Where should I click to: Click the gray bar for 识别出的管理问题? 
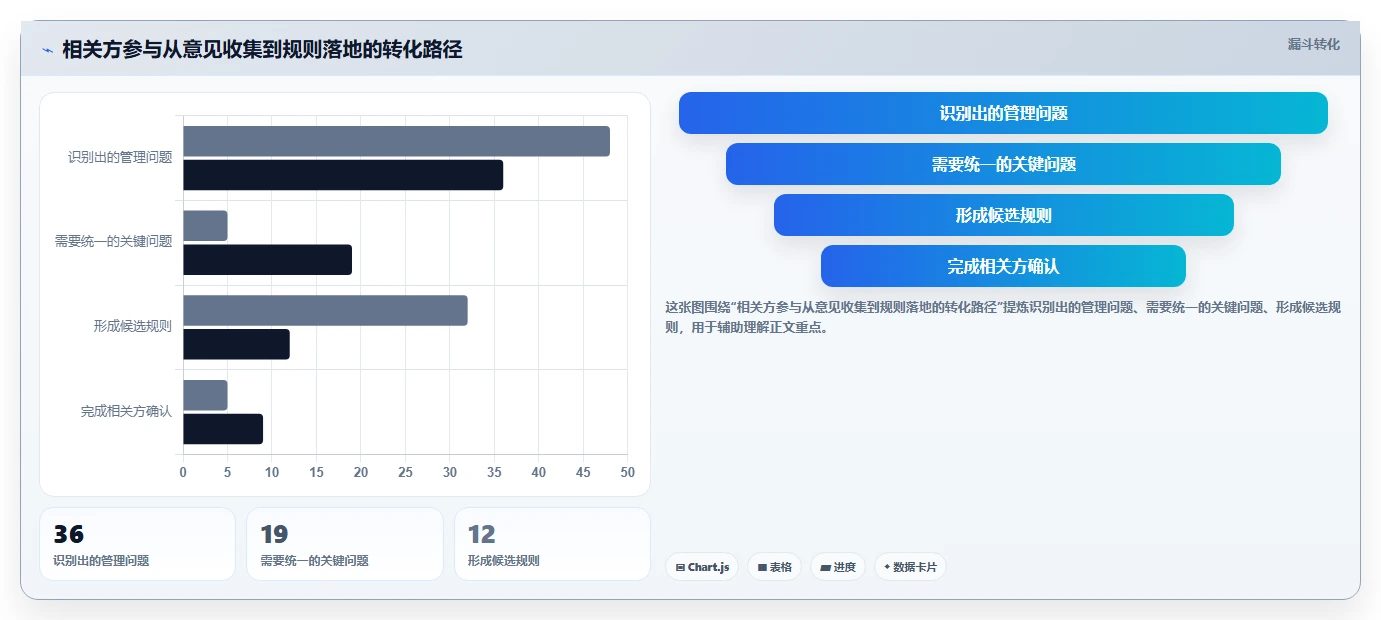(x=396, y=141)
